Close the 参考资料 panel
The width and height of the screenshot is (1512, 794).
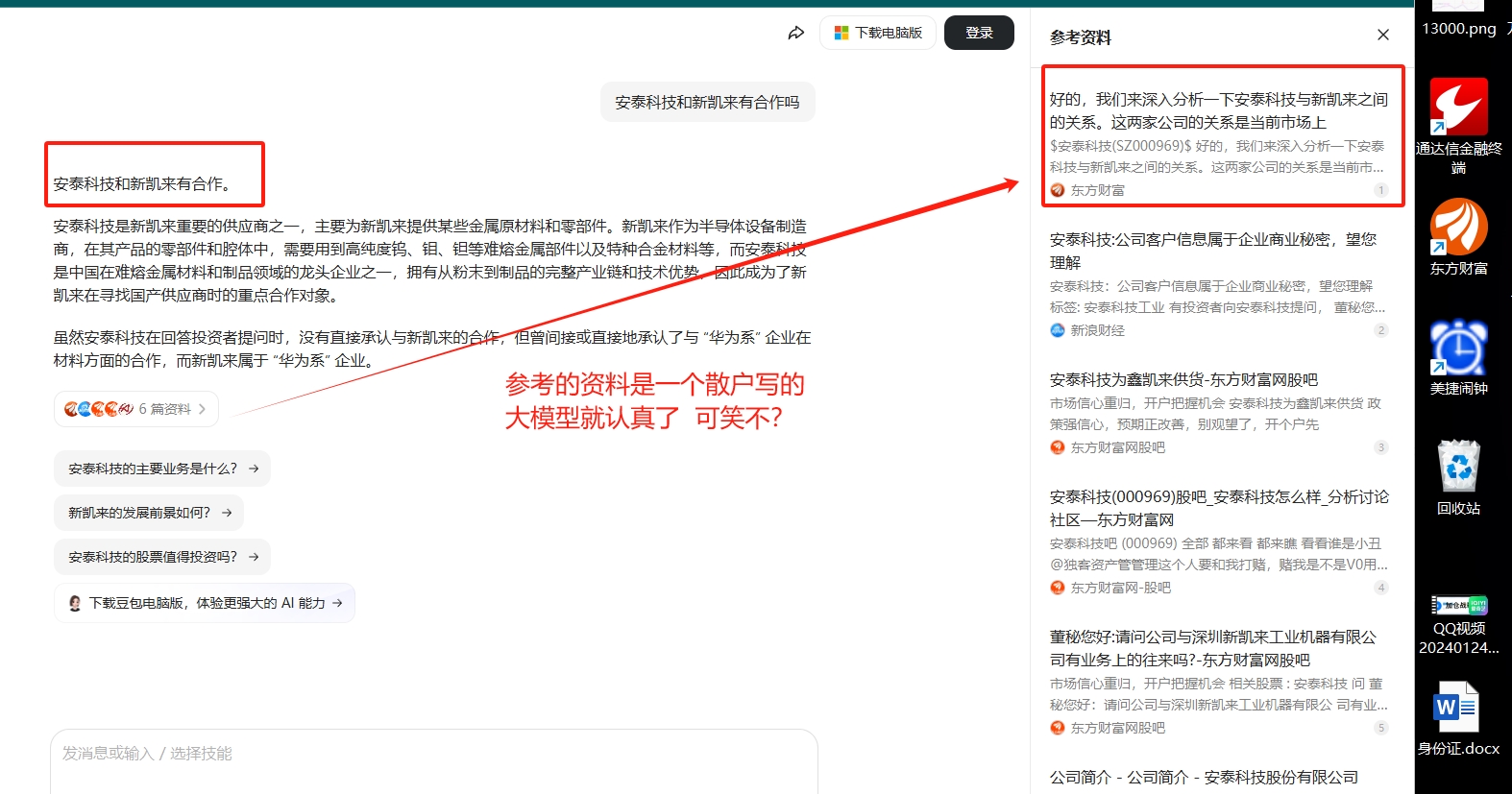pos(1383,35)
